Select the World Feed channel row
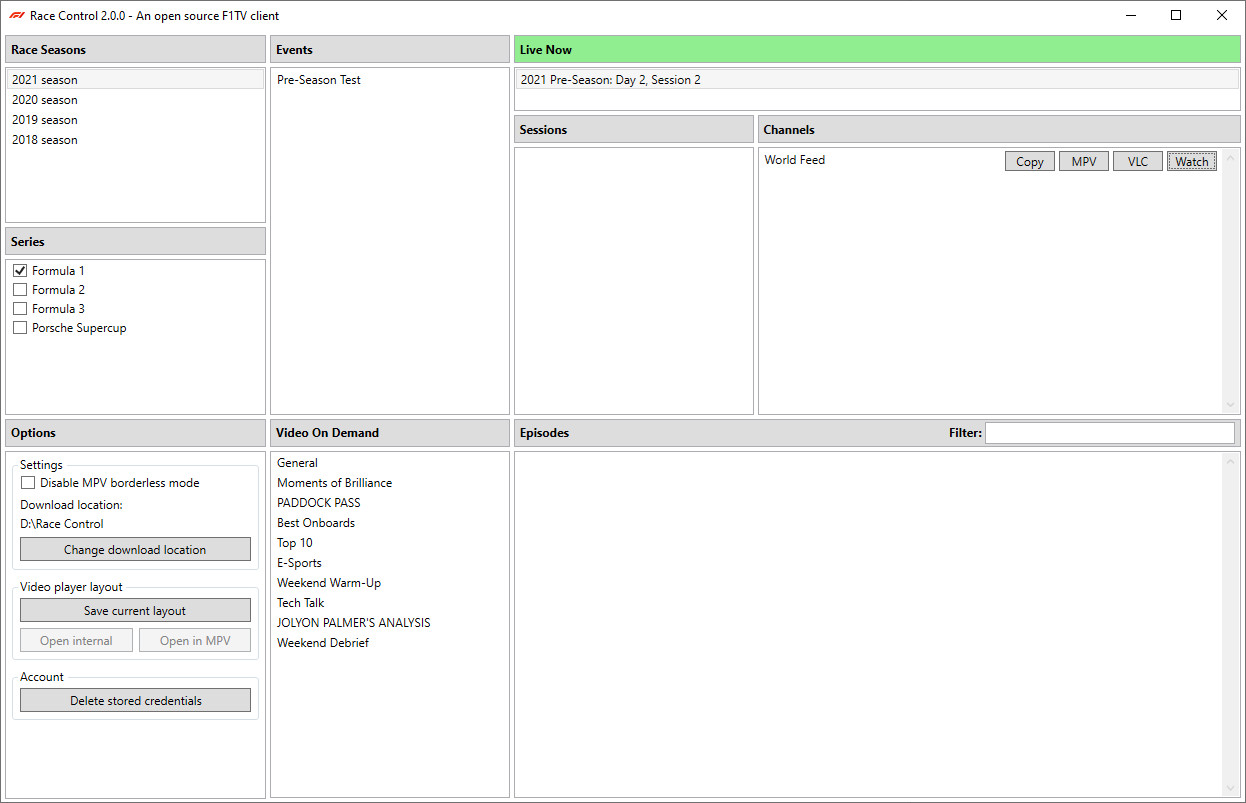This screenshot has width=1246, height=803. [x=990, y=161]
